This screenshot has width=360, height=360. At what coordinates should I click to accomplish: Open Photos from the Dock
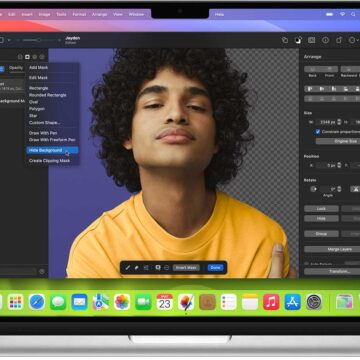(122, 302)
